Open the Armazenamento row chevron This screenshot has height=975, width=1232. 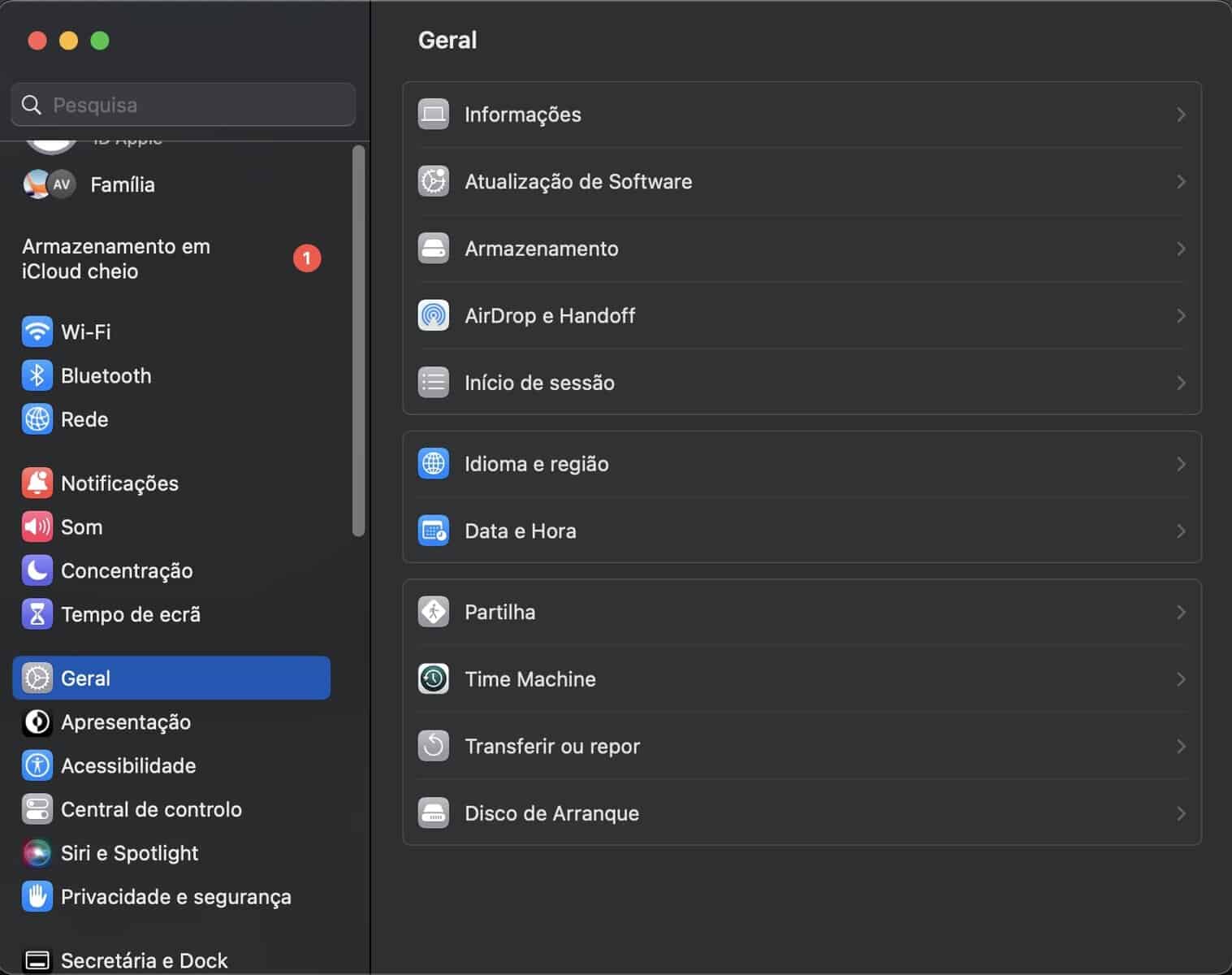(x=1181, y=249)
